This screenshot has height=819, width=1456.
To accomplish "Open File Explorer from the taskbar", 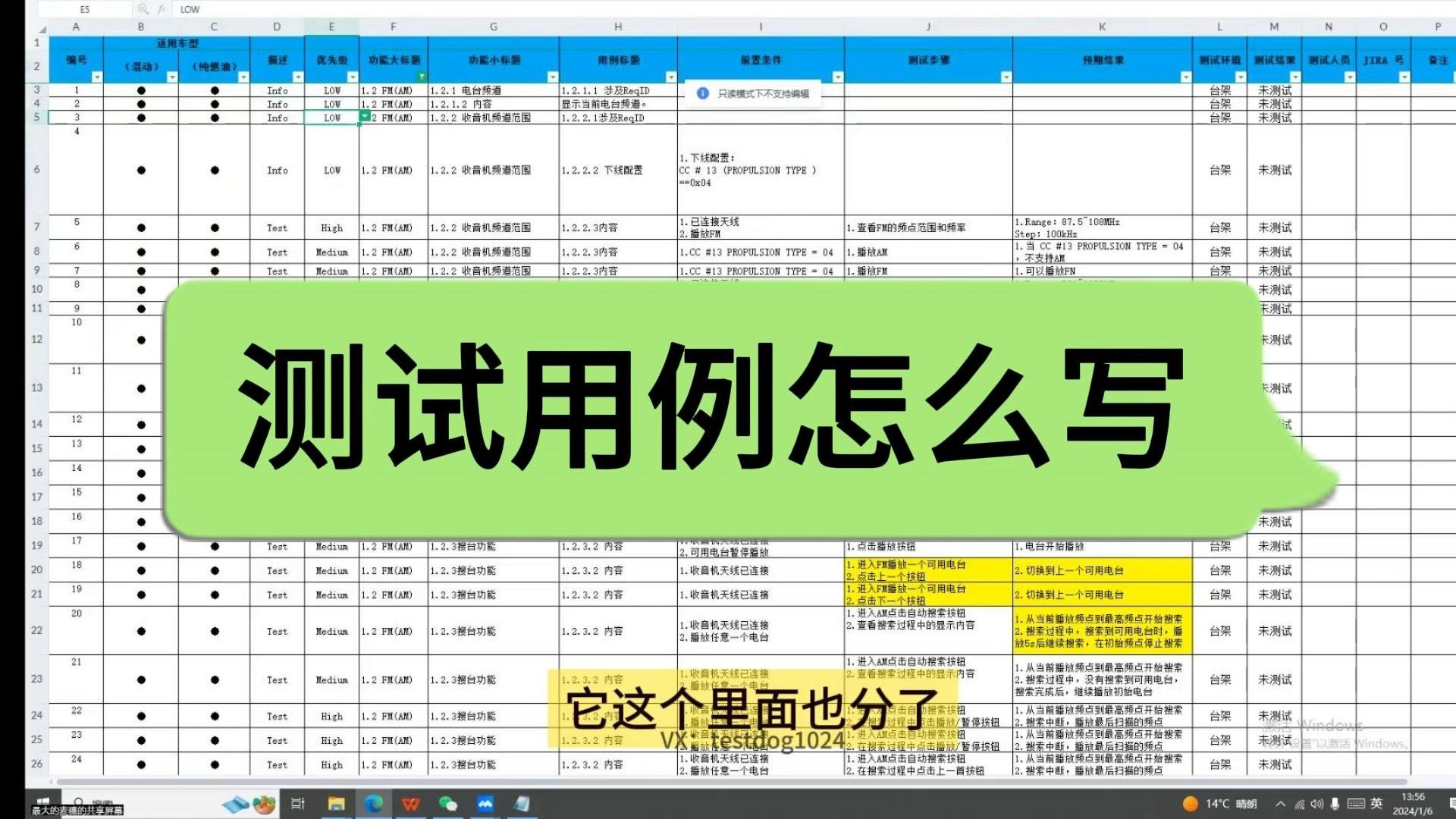I will [336, 804].
